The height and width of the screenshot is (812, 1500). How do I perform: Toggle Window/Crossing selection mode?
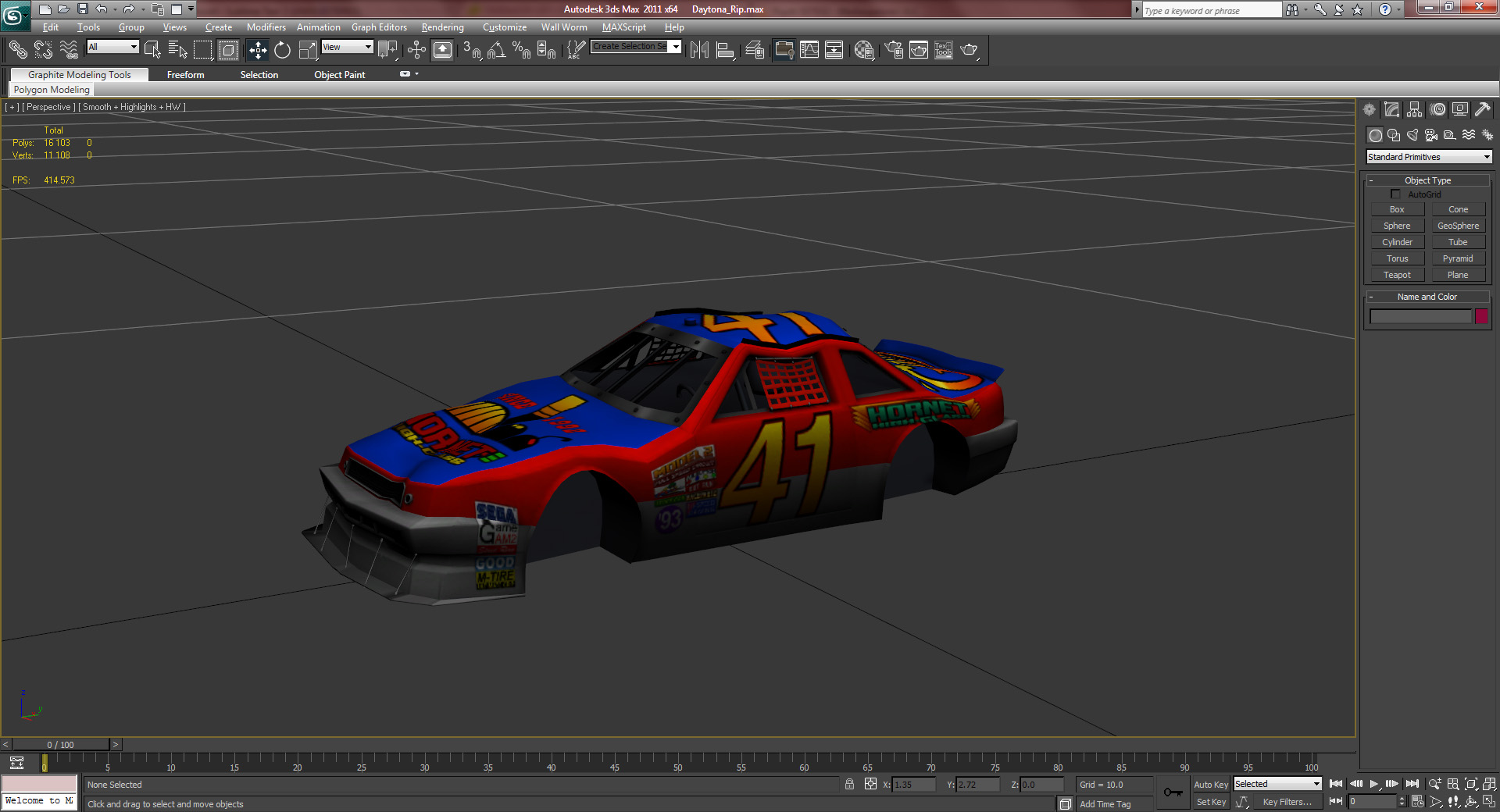click(228, 50)
